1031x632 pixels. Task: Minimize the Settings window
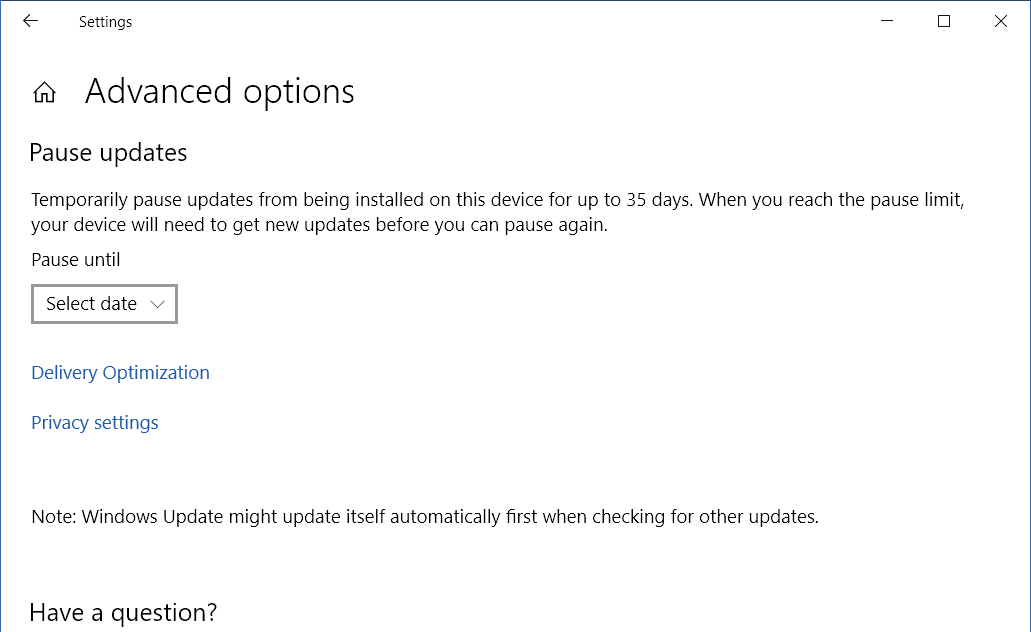tap(887, 21)
